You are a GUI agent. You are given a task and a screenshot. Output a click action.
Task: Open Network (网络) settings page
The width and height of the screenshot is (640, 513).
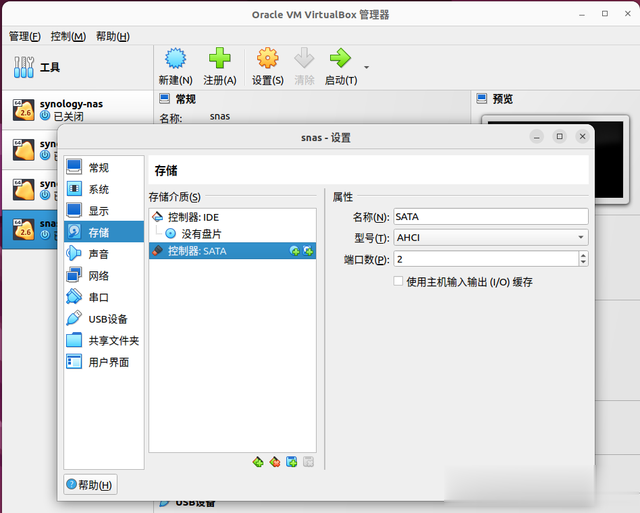(104, 275)
